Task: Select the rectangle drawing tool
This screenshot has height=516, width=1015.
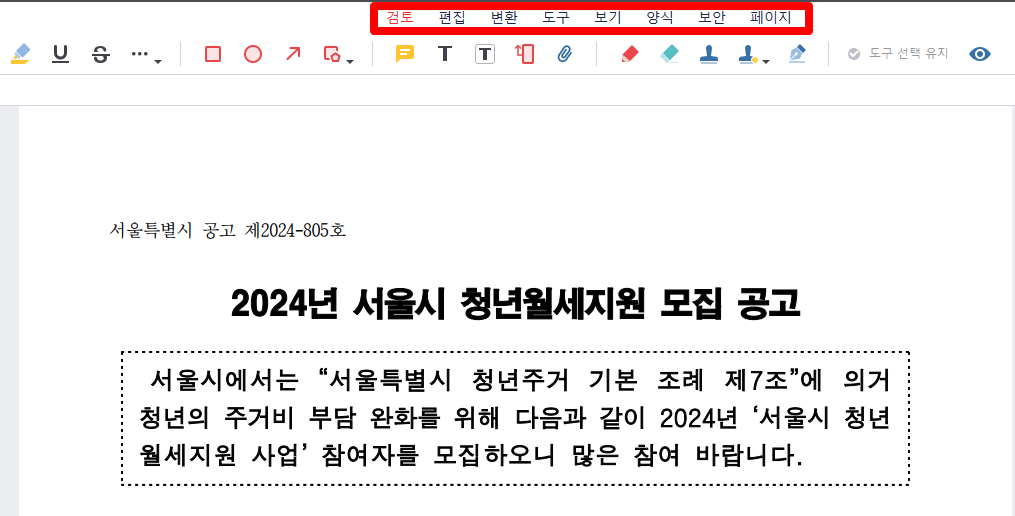Action: click(x=213, y=54)
